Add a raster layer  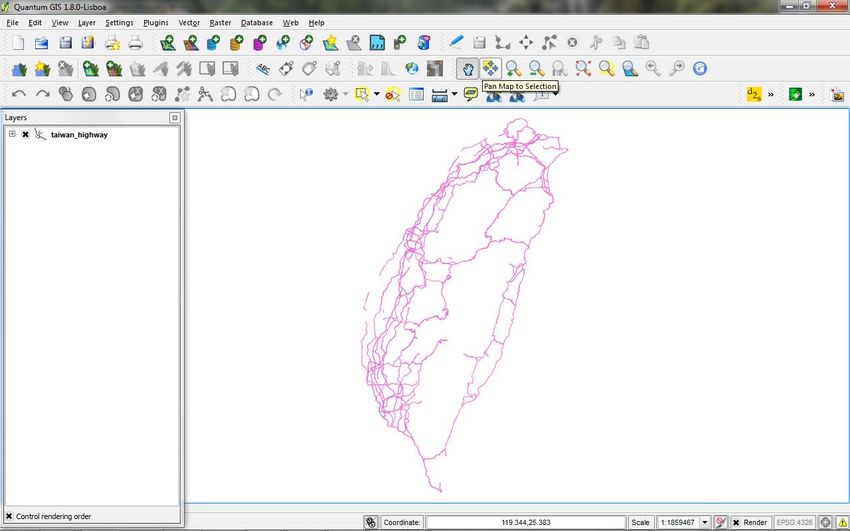pos(191,43)
